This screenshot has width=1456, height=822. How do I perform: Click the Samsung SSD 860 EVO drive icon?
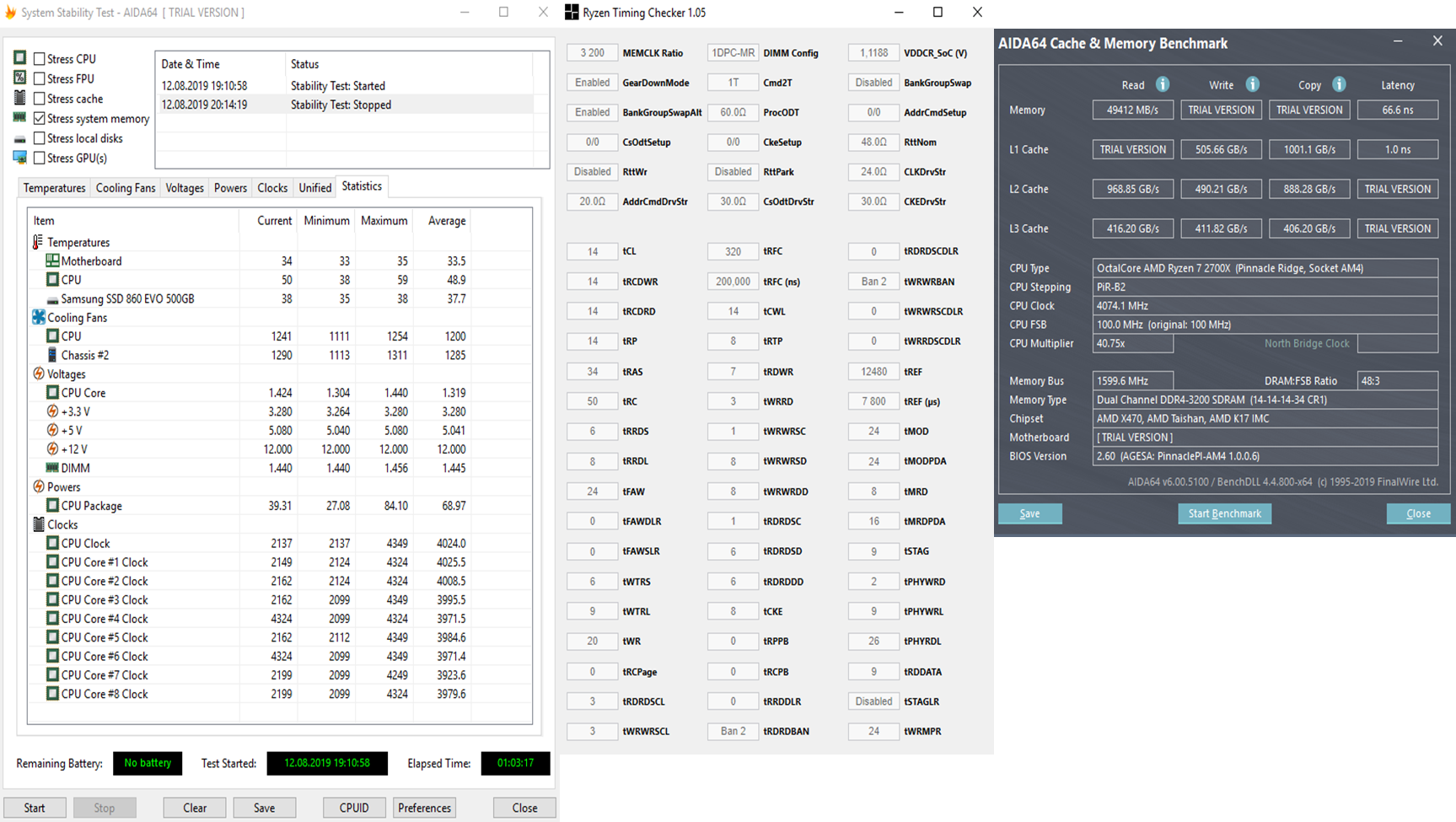point(52,299)
